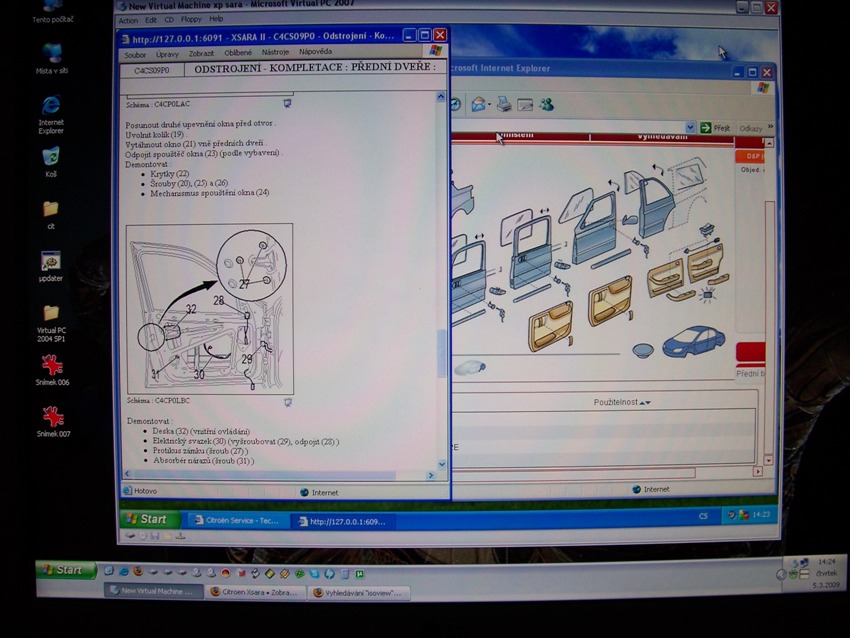This screenshot has width=850, height=638.
Task: Click the document vertical scrollbar thumb
Action: coord(443,352)
